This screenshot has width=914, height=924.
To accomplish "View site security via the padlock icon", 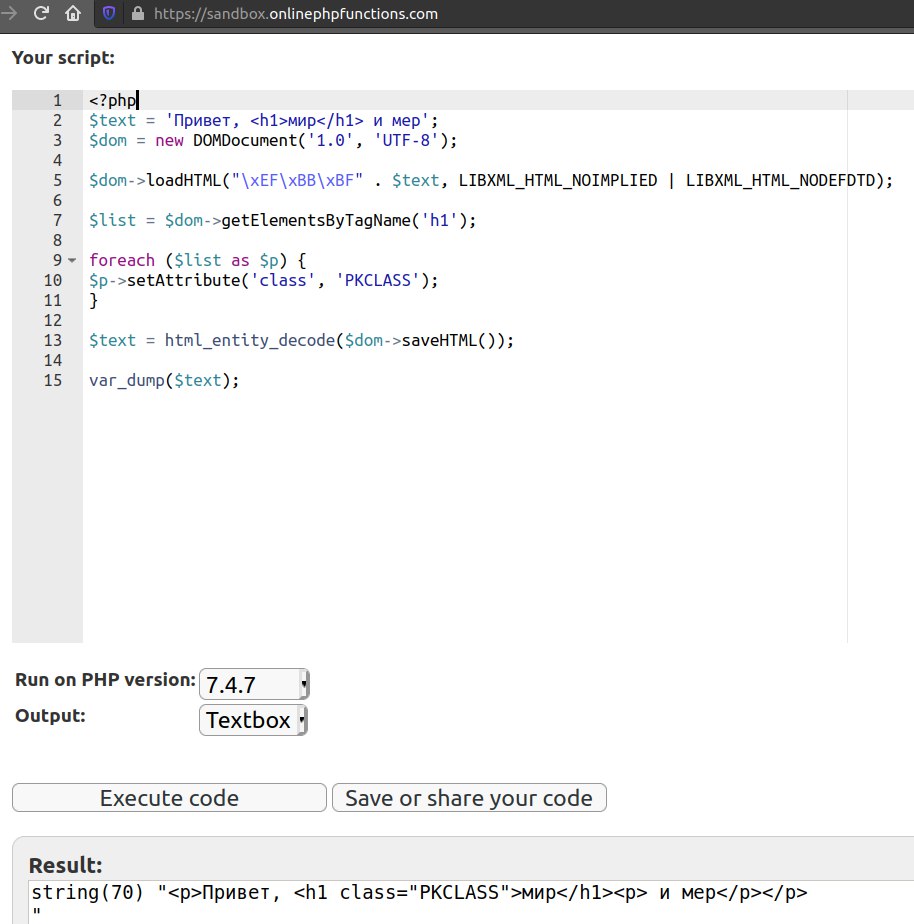I will [138, 14].
